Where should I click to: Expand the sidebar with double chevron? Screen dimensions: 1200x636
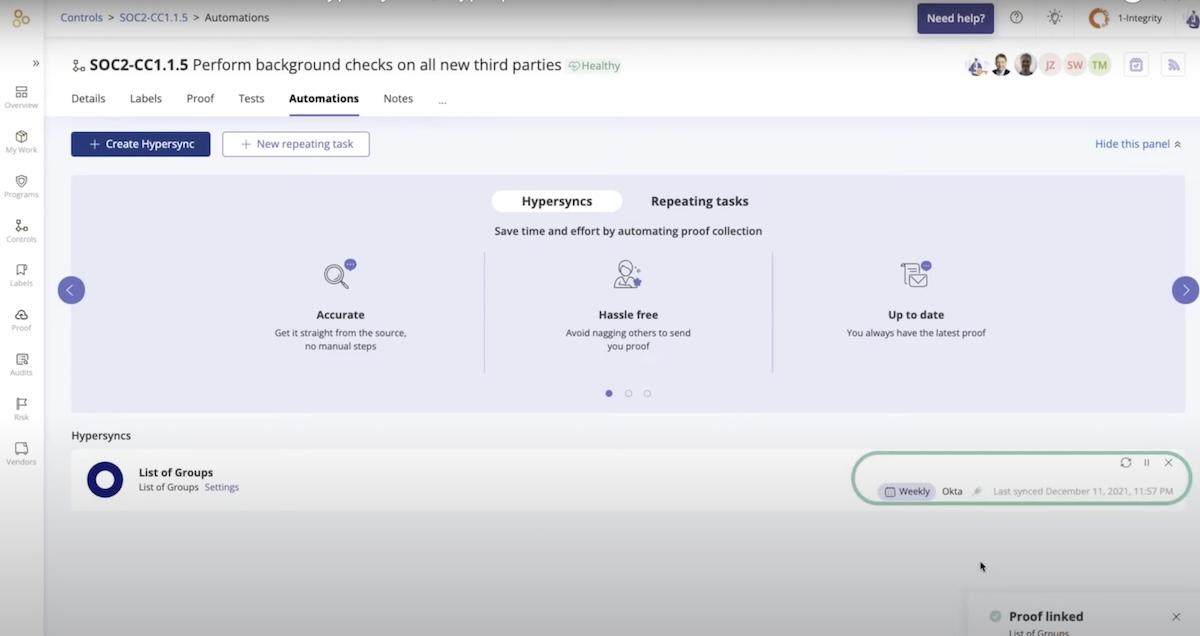pyautogui.click(x=36, y=63)
